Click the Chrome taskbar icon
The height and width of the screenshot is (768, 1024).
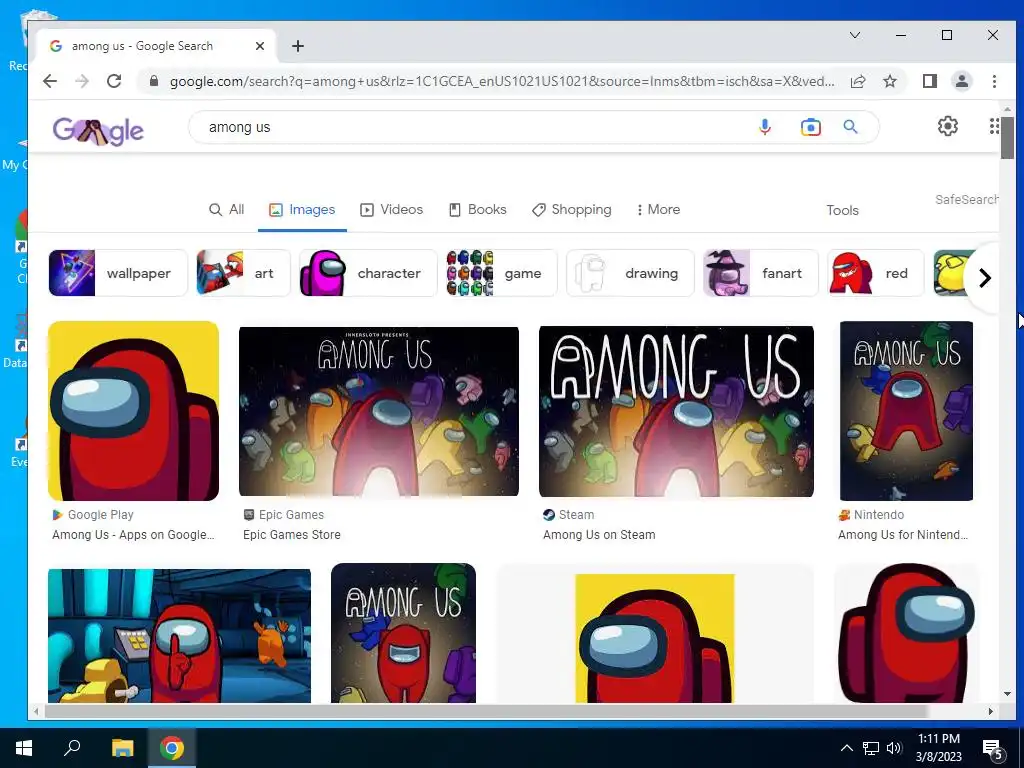[x=172, y=748]
